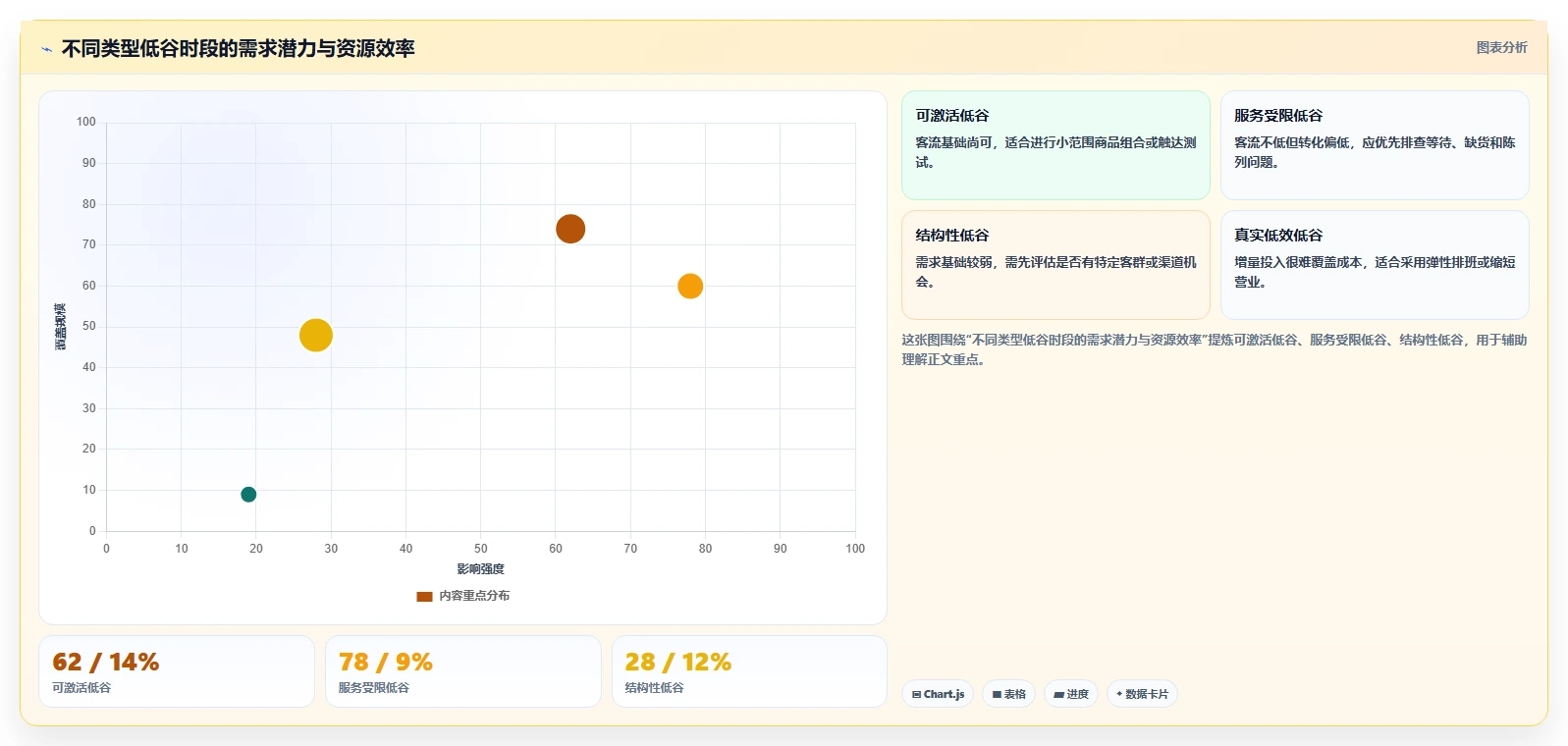
Task: Open the 服务受限低谷 description card
Action: click(x=1375, y=145)
